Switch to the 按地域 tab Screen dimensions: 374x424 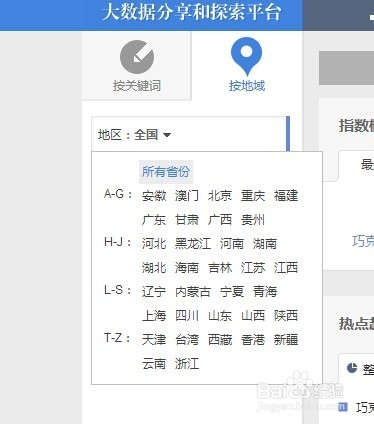point(247,66)
